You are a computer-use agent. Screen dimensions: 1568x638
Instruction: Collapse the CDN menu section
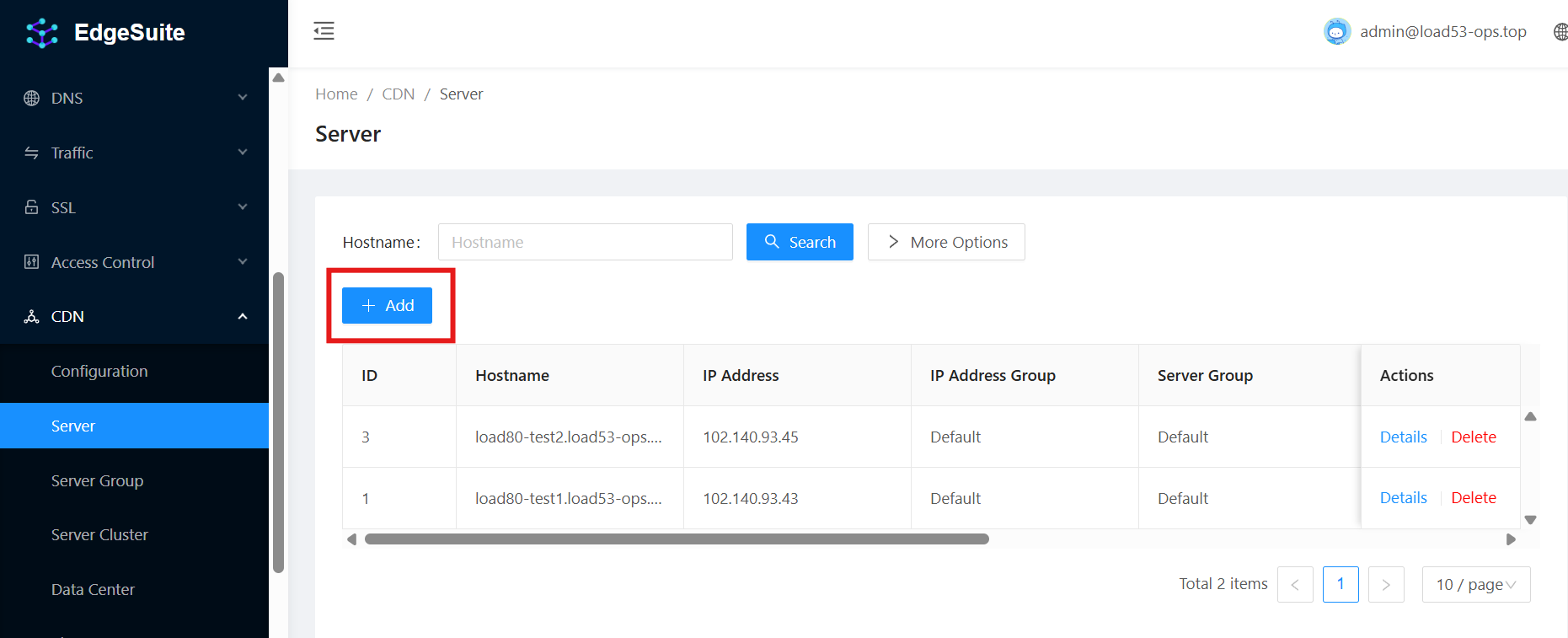point(243,317)
